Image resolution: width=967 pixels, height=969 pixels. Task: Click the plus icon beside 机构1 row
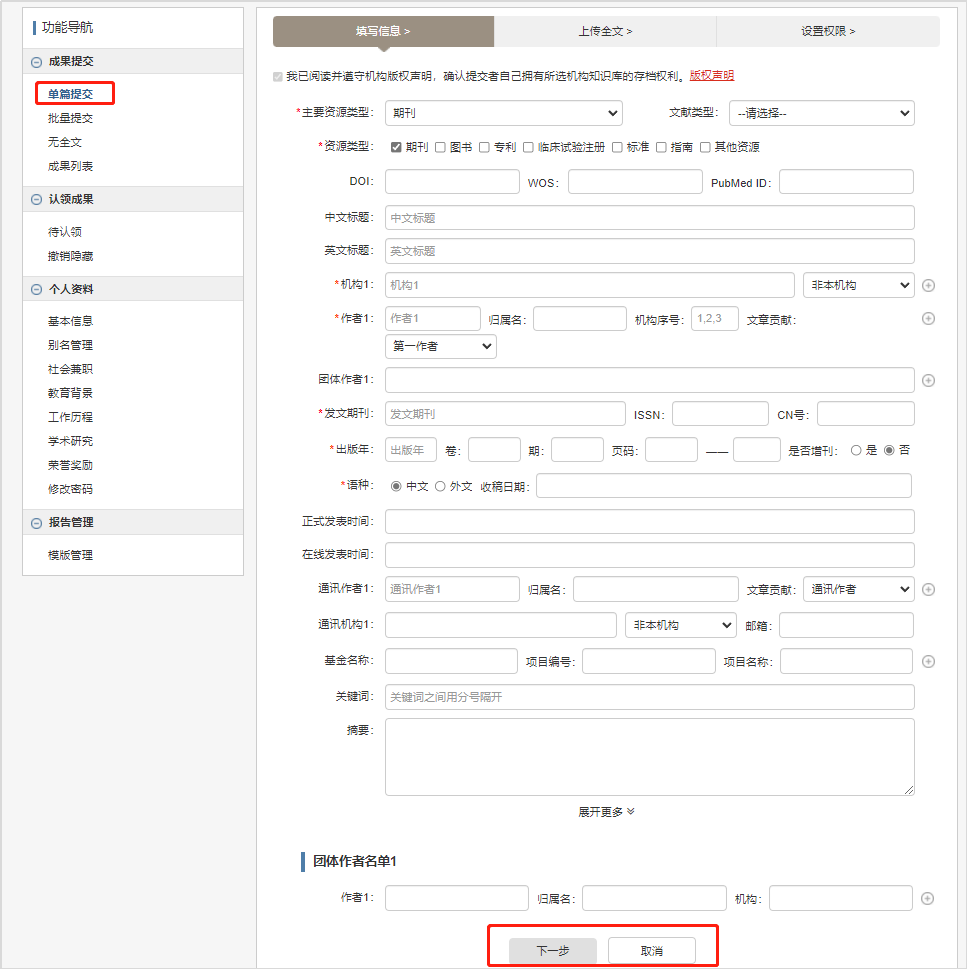point(928,285)
